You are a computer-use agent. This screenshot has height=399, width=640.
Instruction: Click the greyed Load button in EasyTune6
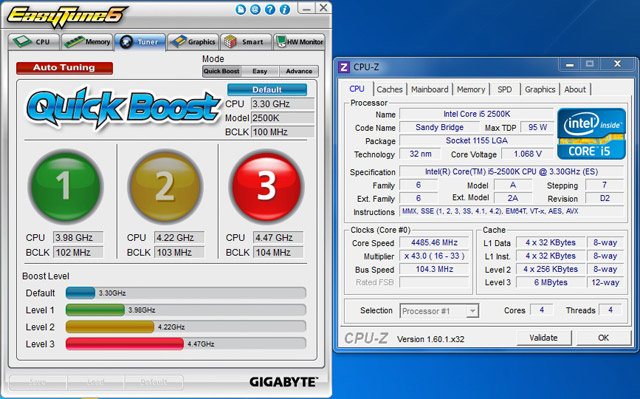click(96, 382)
